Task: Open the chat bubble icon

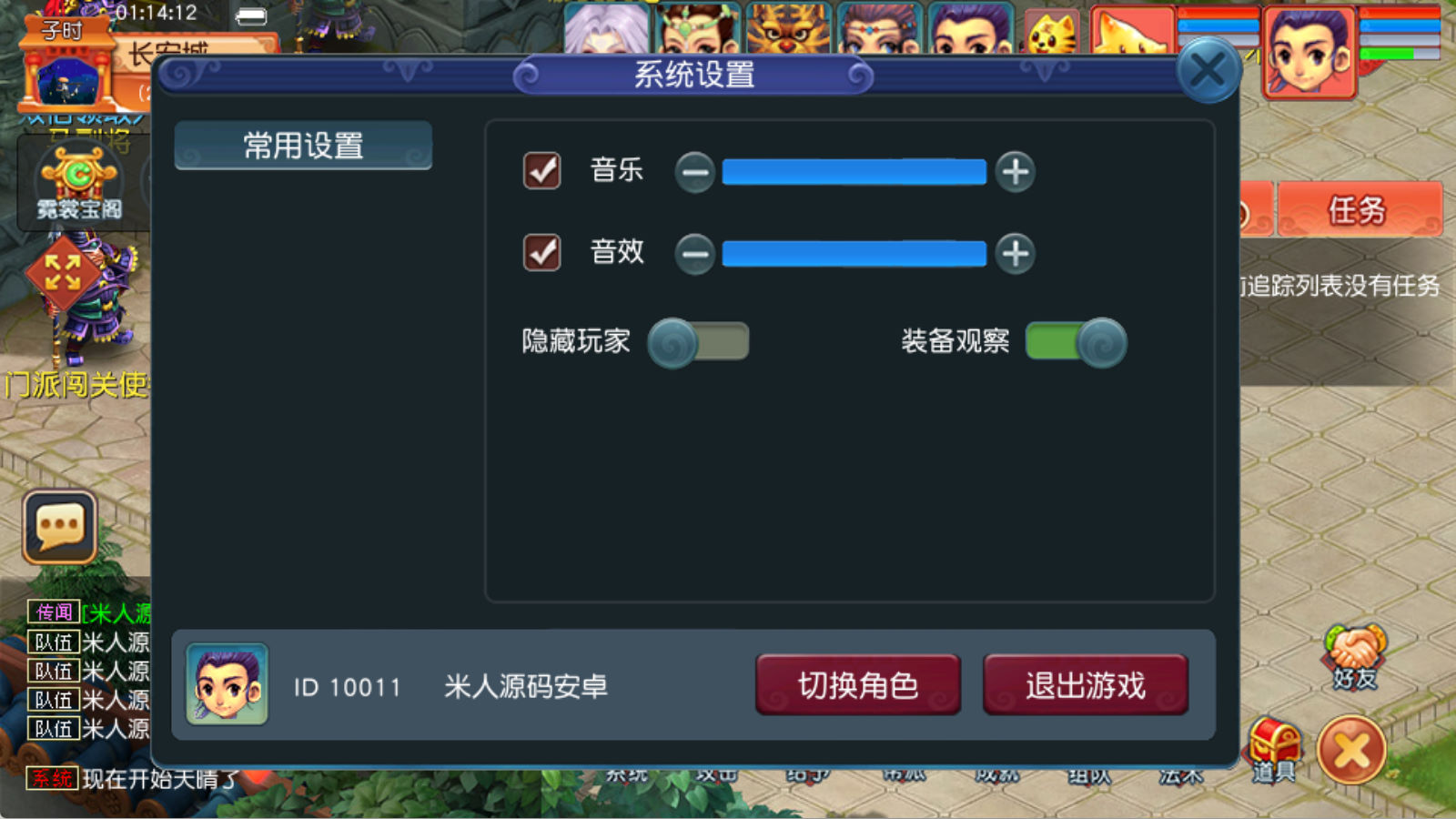Action: click(x=60, y=527)
